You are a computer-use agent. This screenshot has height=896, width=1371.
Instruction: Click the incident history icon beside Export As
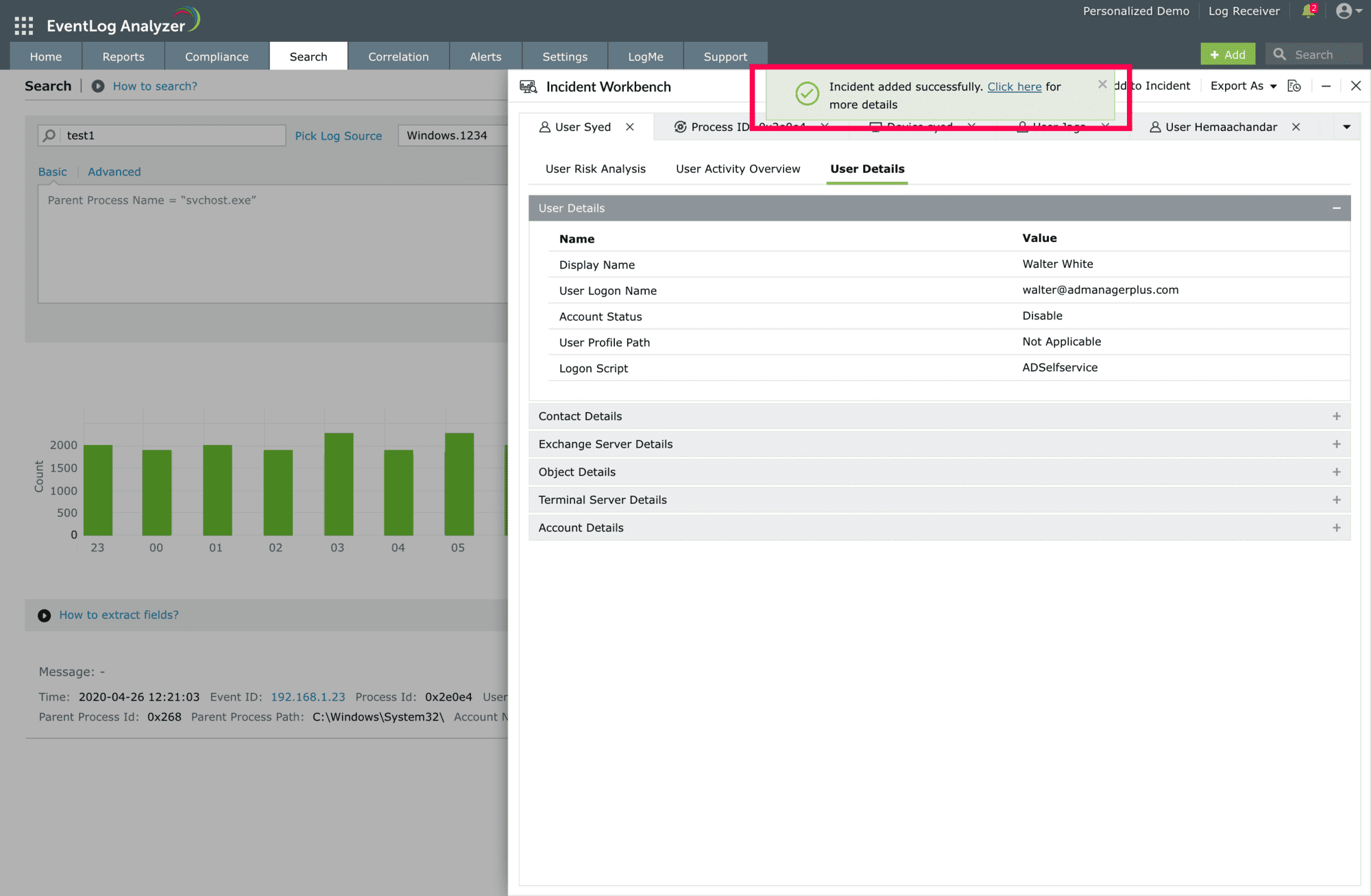pos(1294,86)
